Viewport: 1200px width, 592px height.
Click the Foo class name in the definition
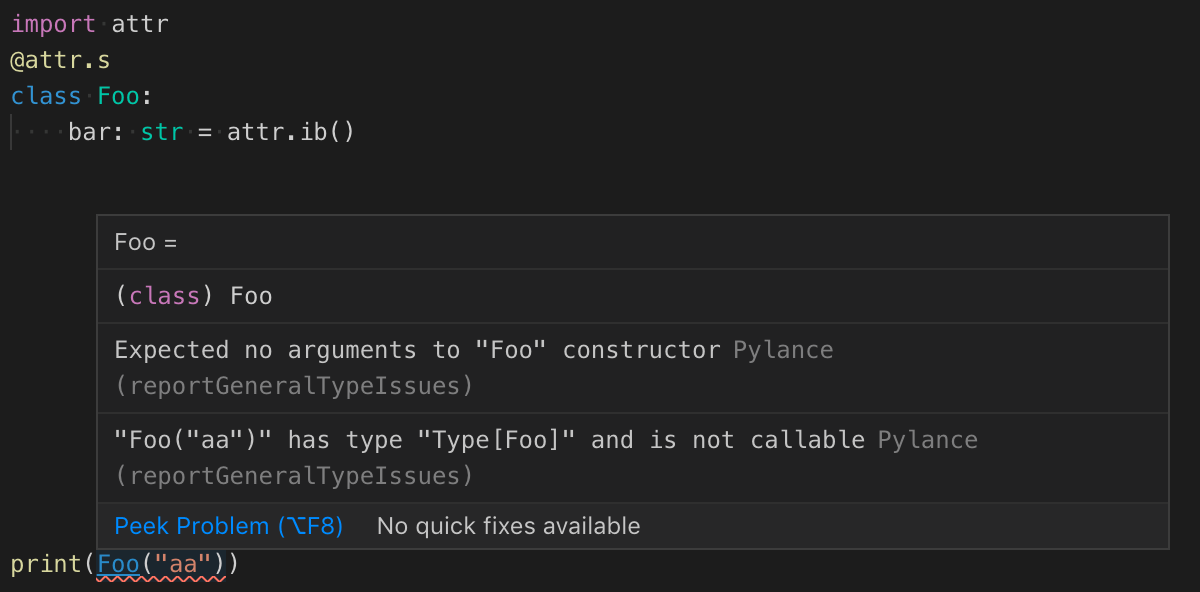(x=118, y=96)
